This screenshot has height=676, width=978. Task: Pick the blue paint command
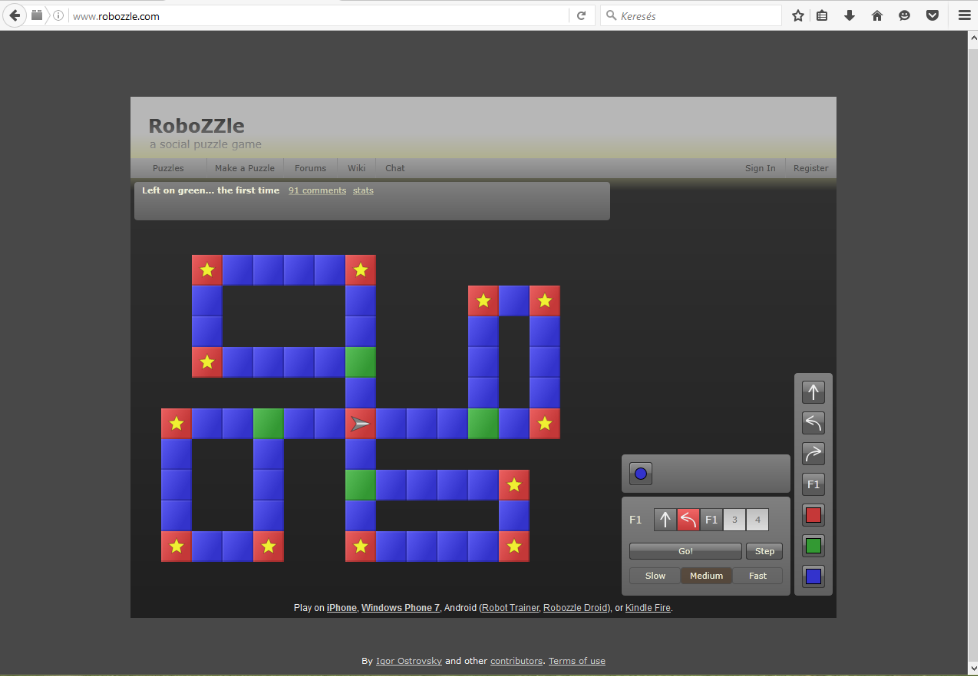coord(813,576)
